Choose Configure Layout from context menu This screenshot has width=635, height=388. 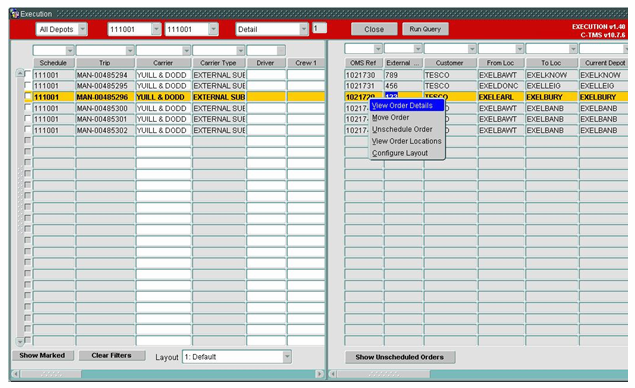(407, 153)
